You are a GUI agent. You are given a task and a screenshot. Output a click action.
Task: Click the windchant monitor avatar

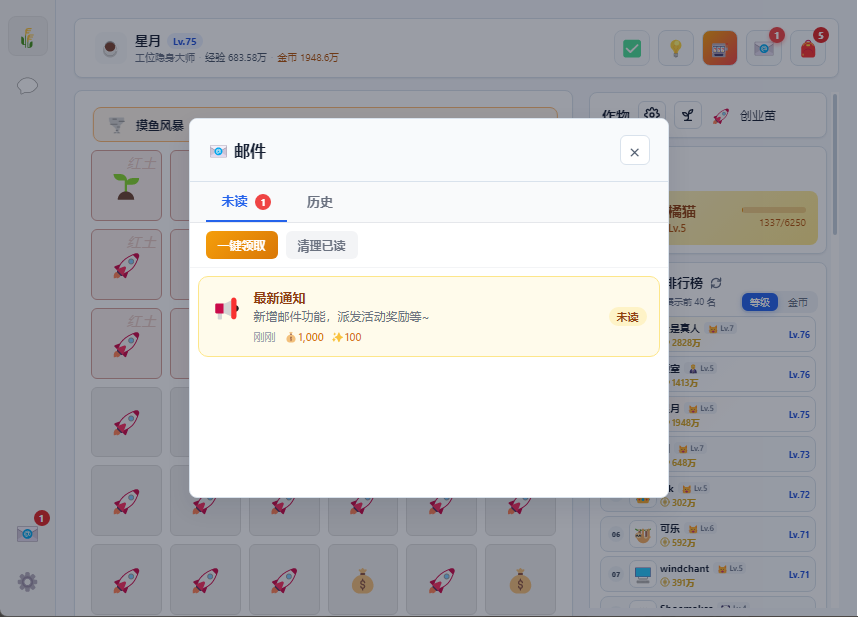tap(642, 574)
